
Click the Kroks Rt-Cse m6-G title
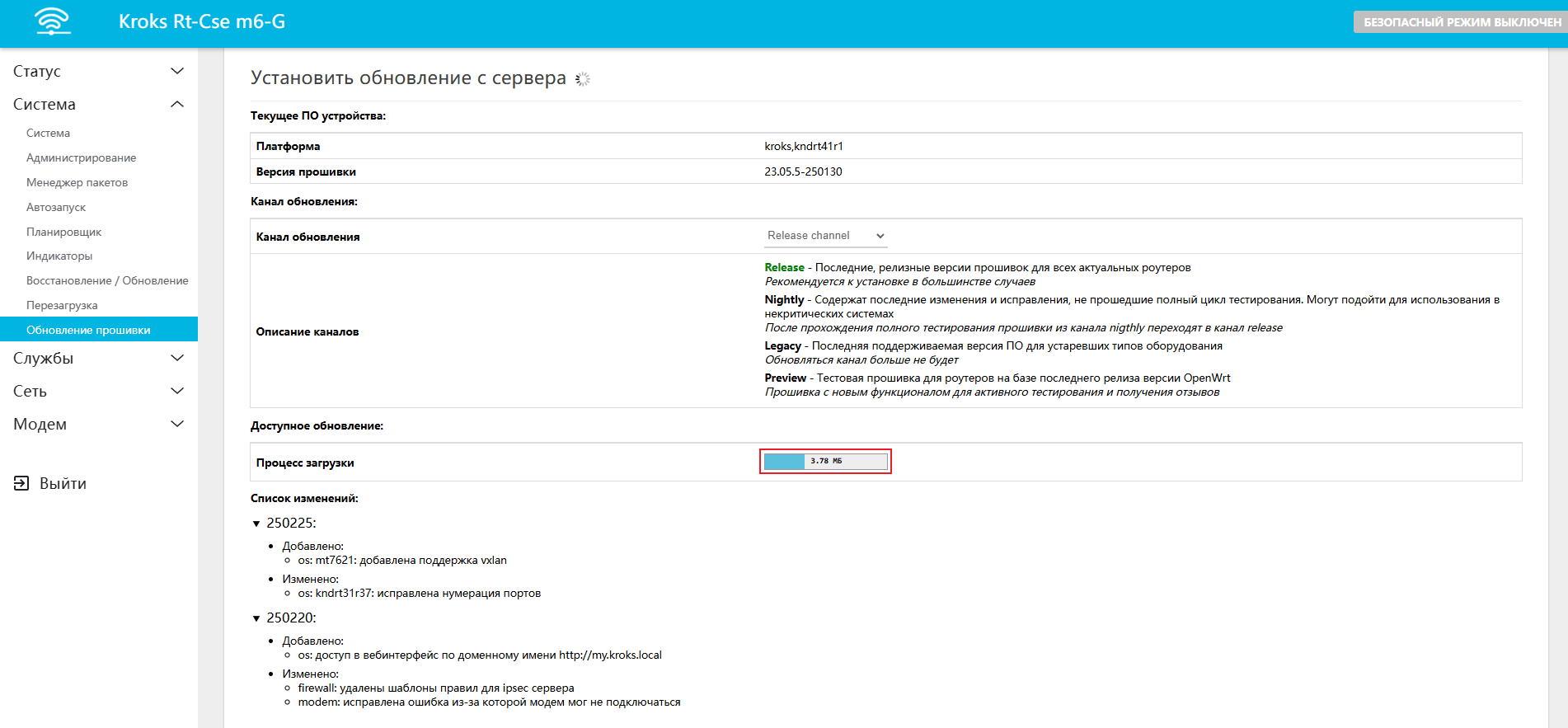[202, 21]
